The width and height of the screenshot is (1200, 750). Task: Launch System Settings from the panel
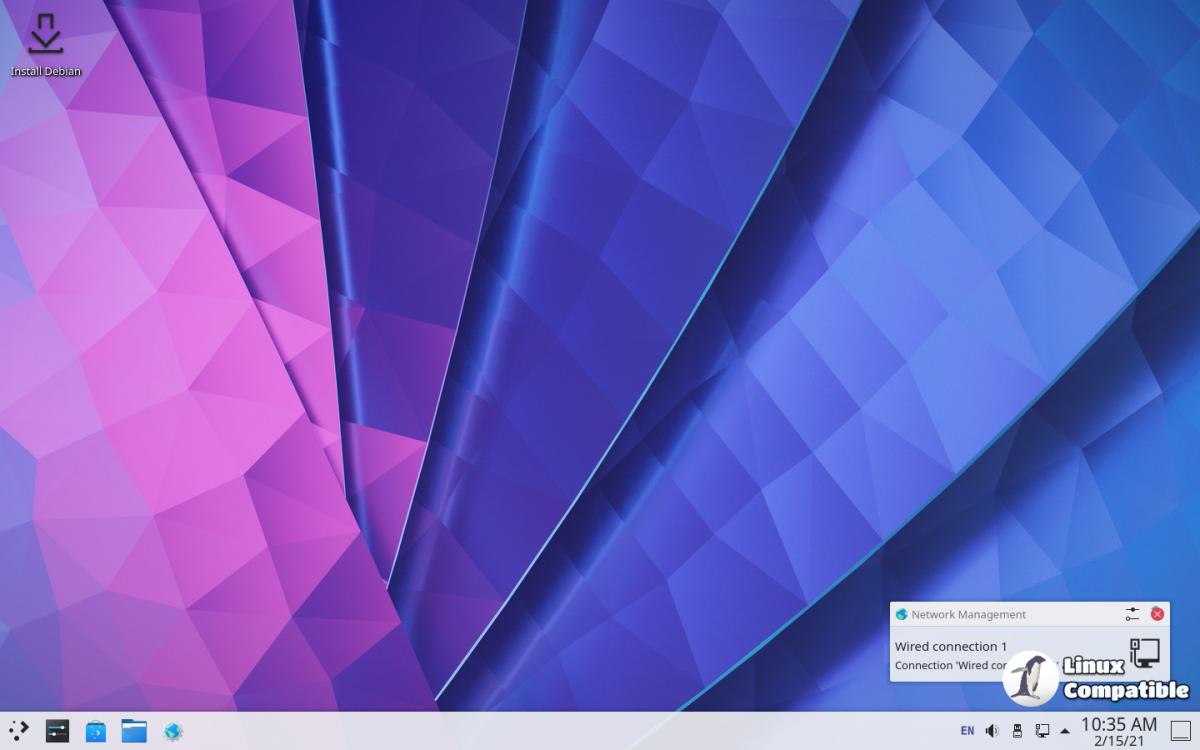pyautogui.click(x=57, y=731)
